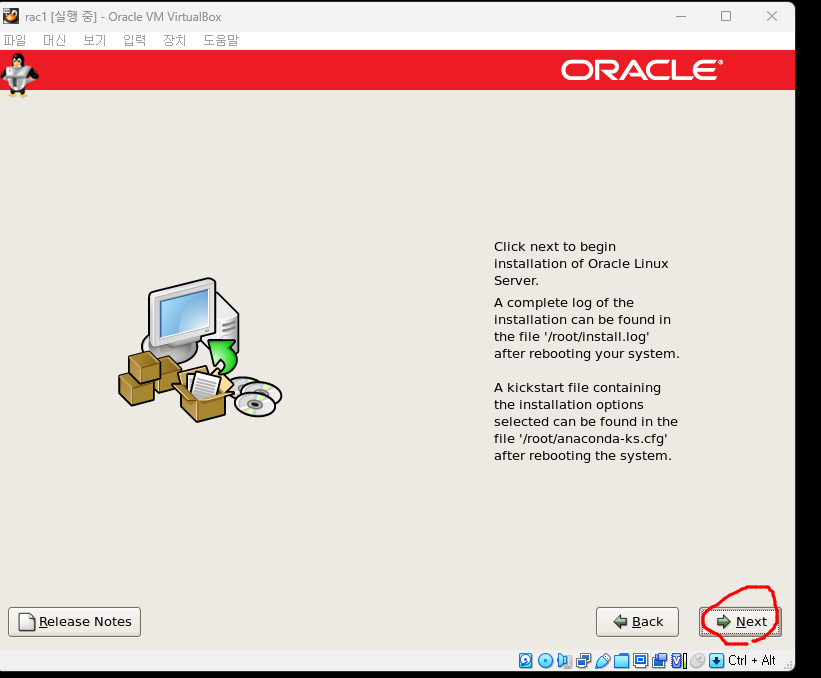Click the VirtualBox icon in the title bar

tap(11, 16)
